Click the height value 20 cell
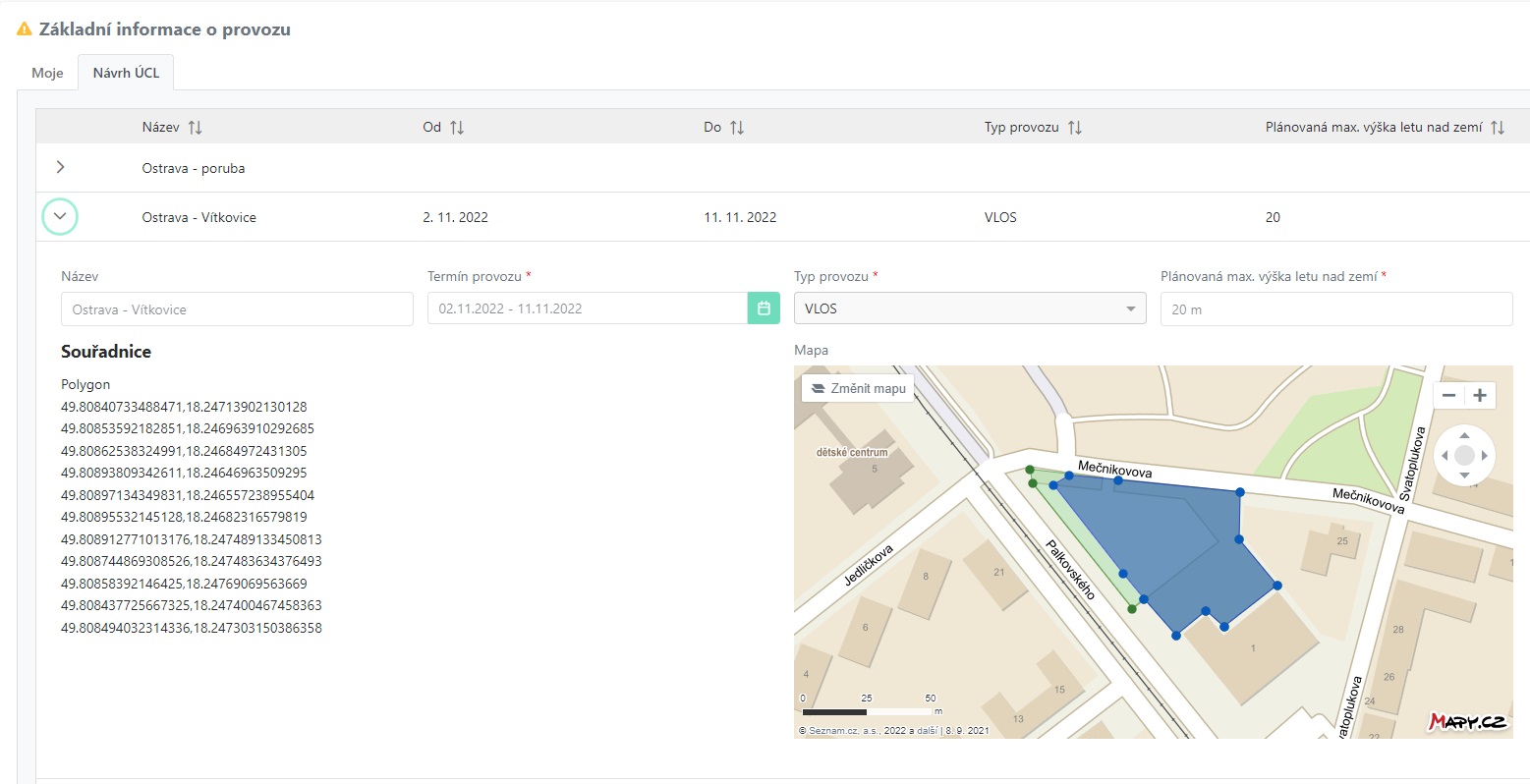The image size is (1530, 784). (x=1273, y=217)
